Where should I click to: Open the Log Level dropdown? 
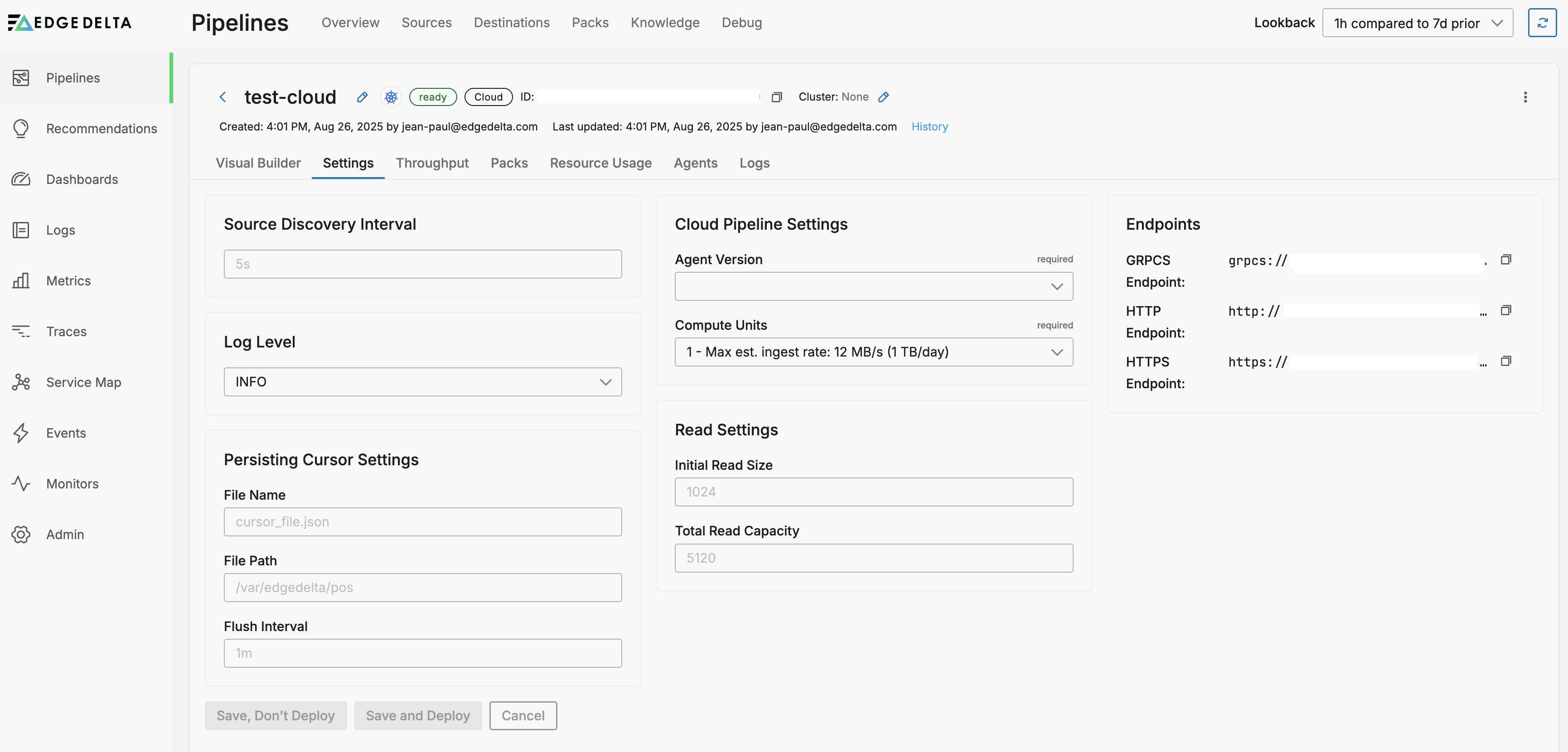422,381
